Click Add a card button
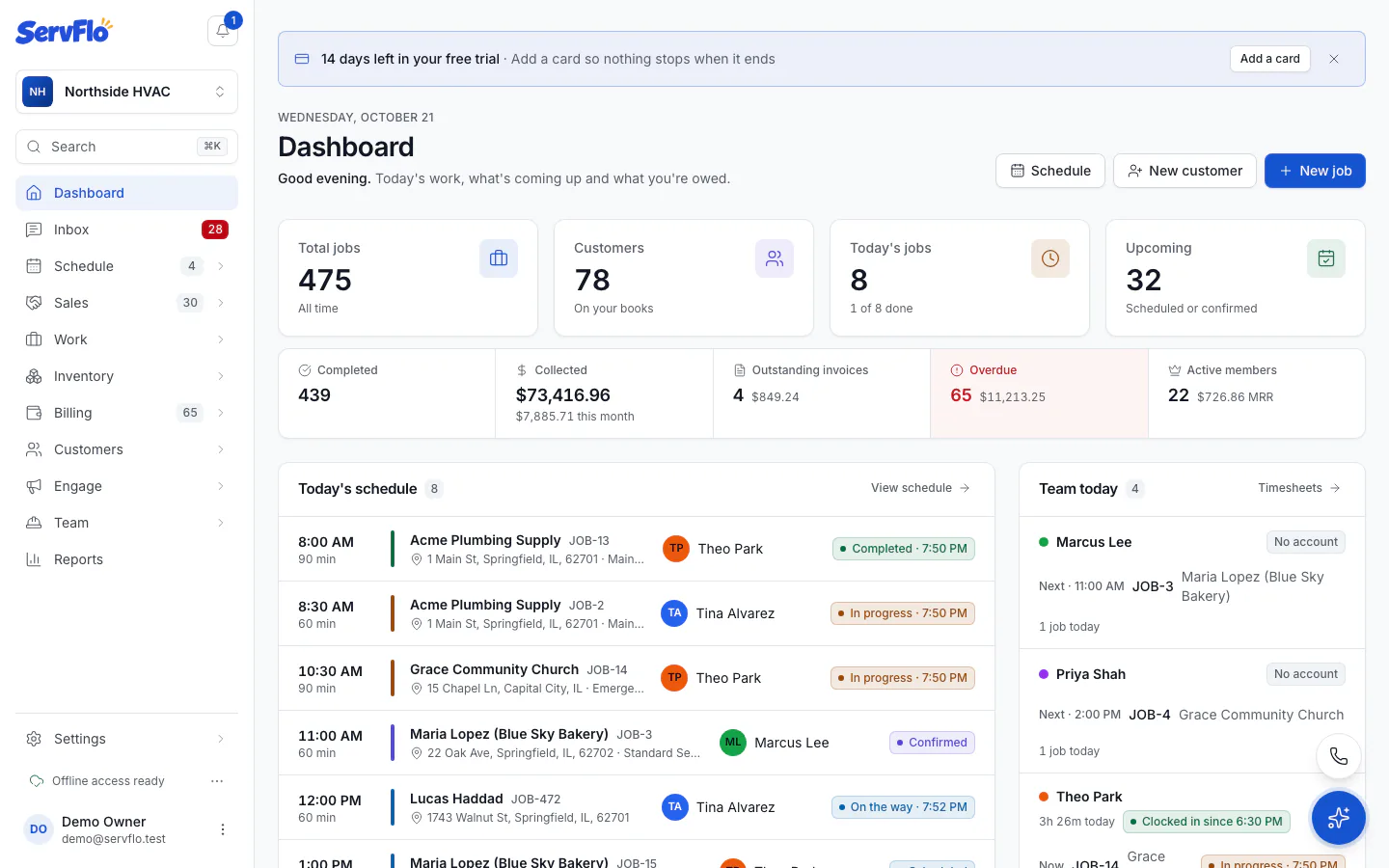 click(x=1270, y=59)
